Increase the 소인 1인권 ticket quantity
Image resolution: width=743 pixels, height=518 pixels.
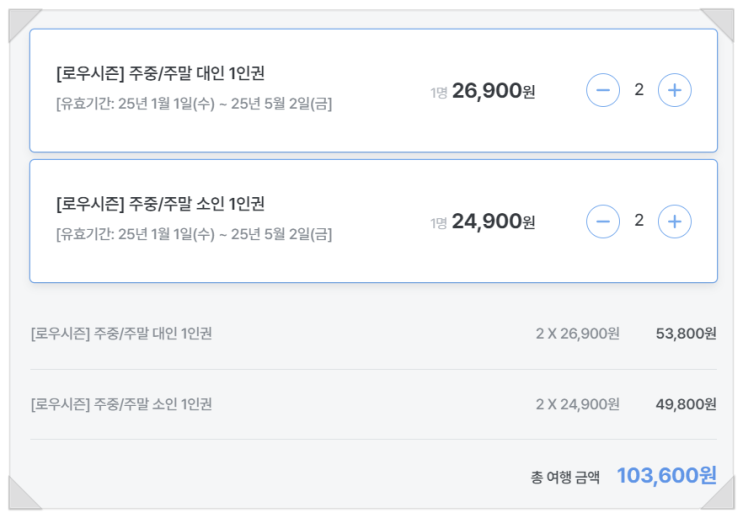coord(675,221)
